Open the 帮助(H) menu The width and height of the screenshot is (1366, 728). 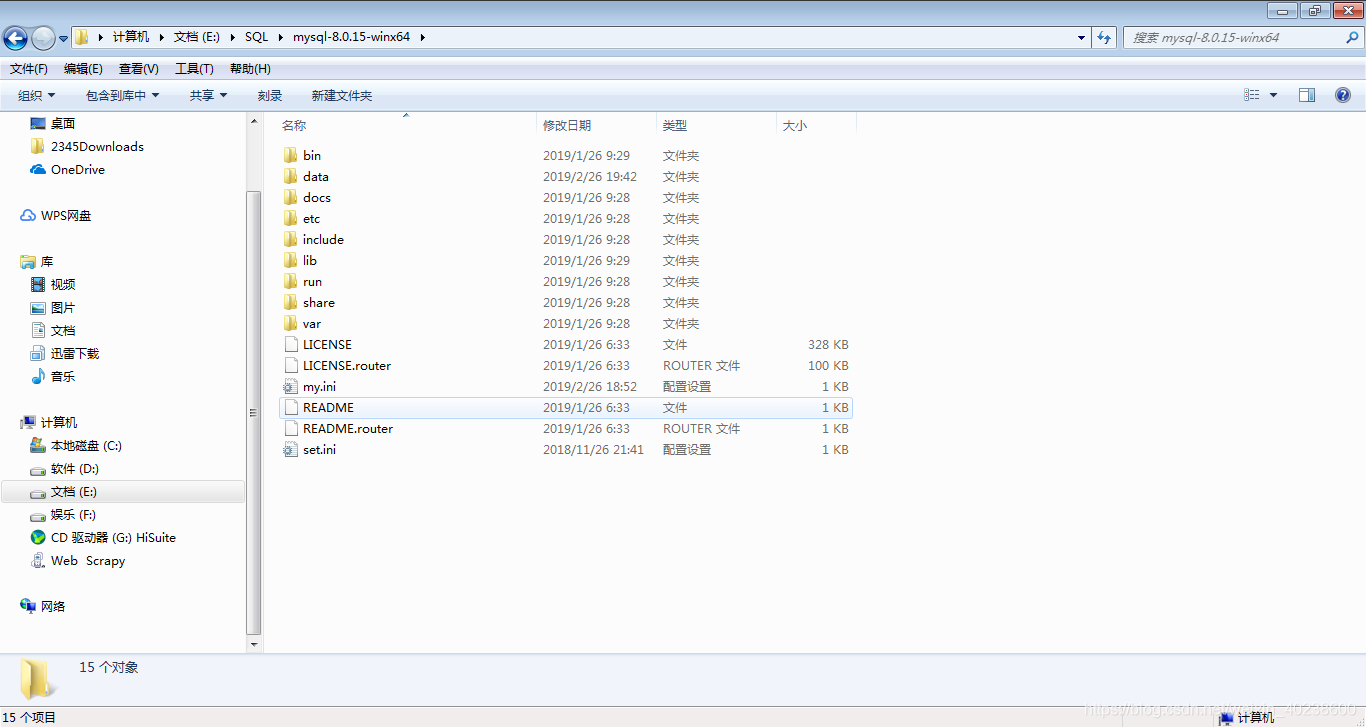[250, 69]
